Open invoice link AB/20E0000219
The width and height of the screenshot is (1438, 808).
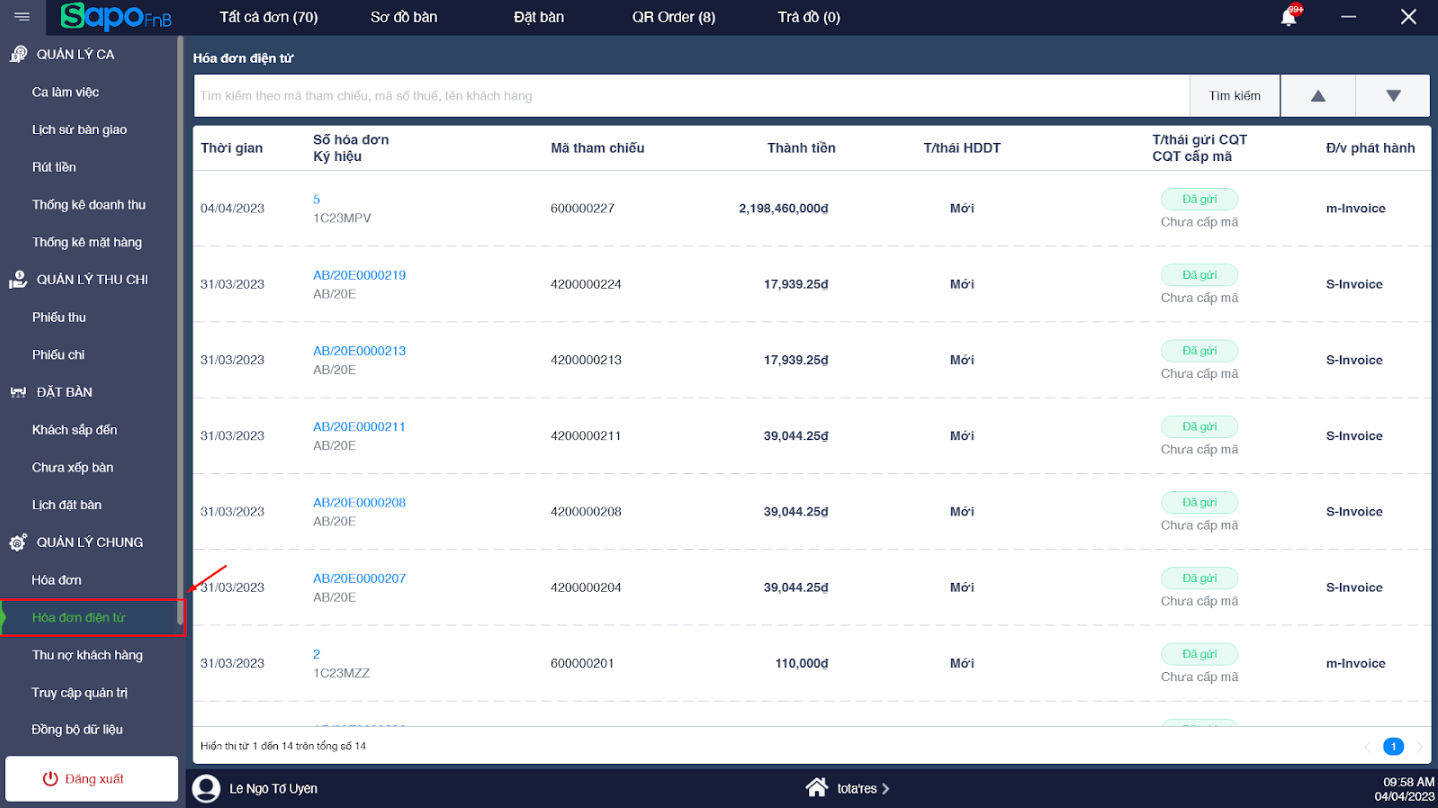point(360,275)
